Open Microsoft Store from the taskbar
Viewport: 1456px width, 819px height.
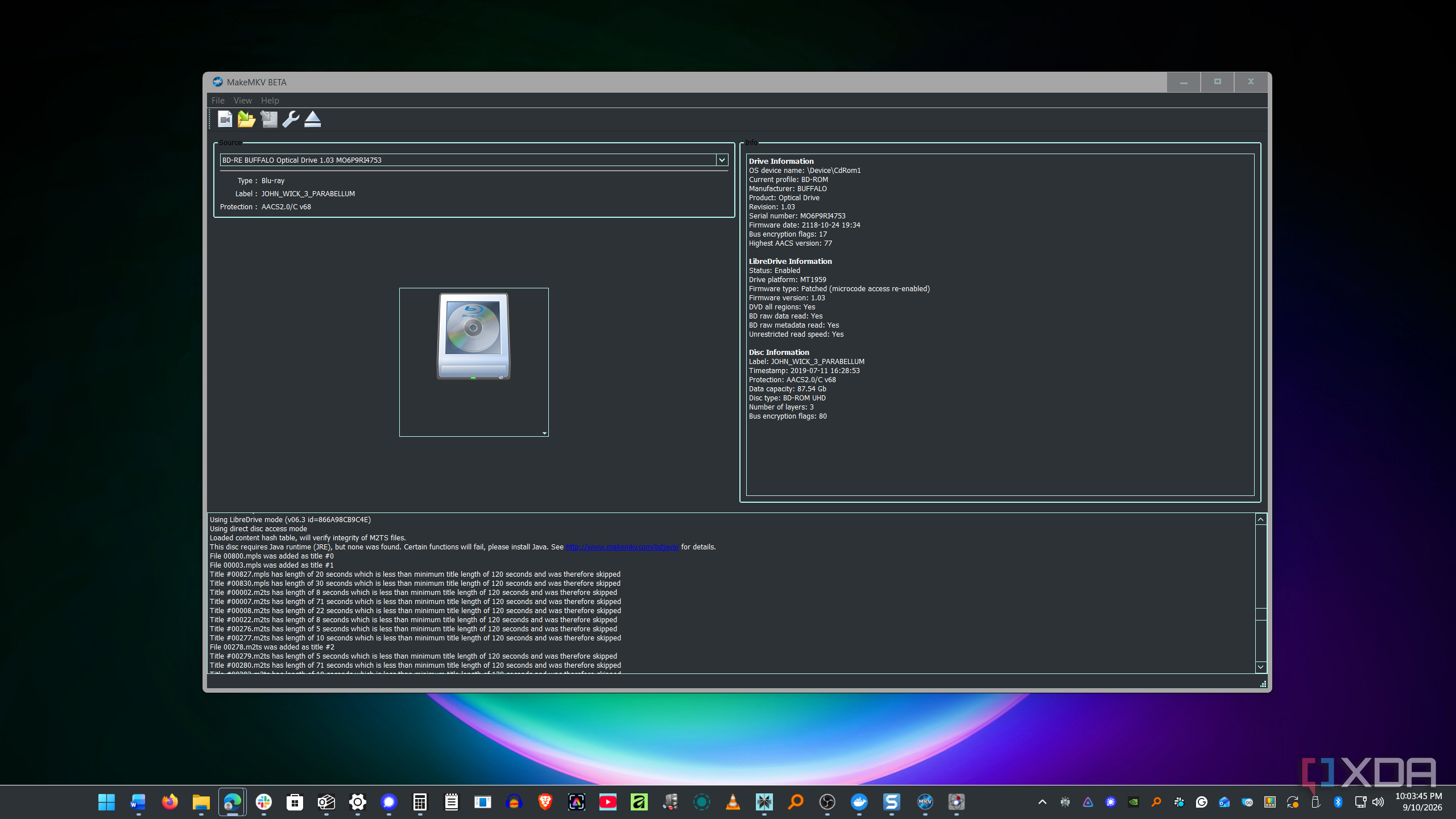[295, 802]
